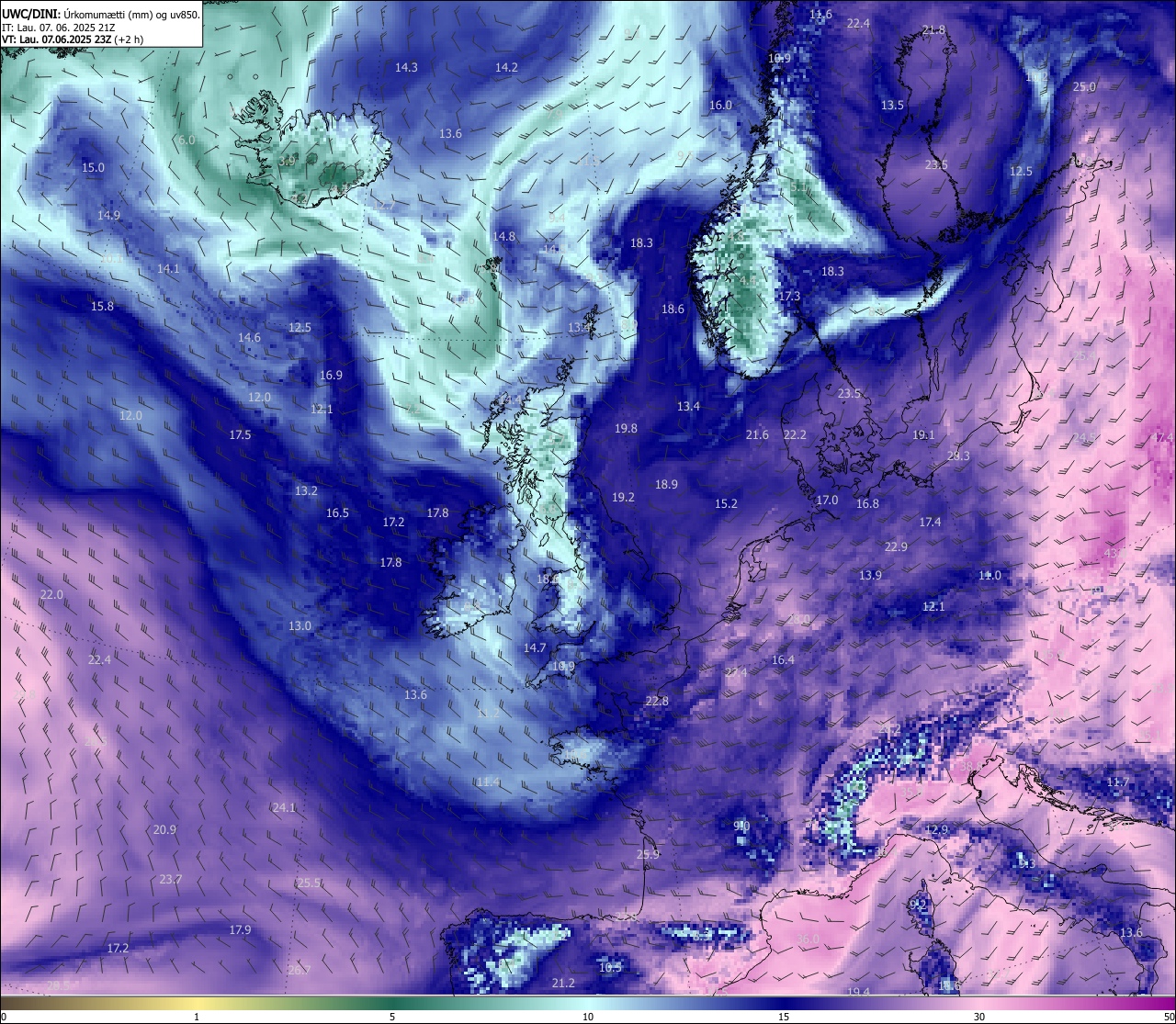This screenshot has width=1176, height=1024.
Task: Click the 17.0 value over northern Germany
Action: pos(827,500)
